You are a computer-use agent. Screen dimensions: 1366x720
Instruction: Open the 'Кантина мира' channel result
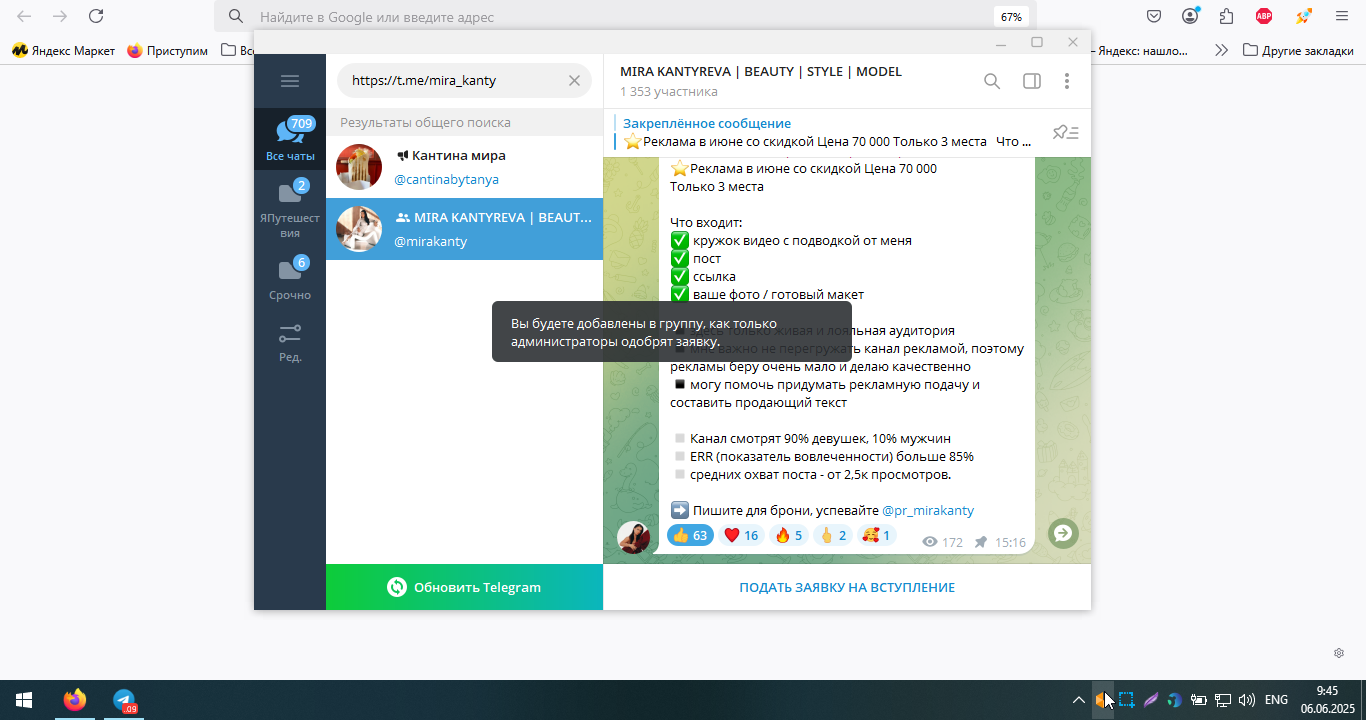click(464, 167)
